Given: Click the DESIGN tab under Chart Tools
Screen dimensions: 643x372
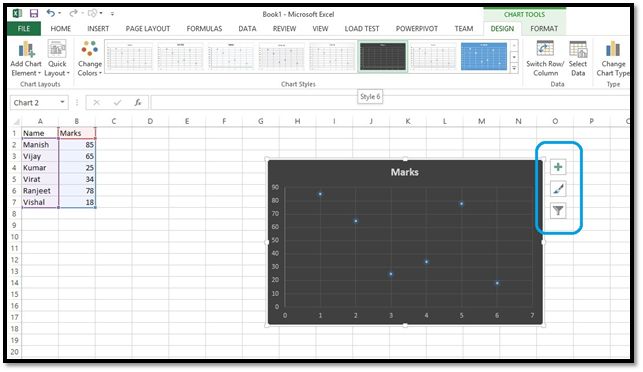Looking at the screenshot, I should click(502, 29).
